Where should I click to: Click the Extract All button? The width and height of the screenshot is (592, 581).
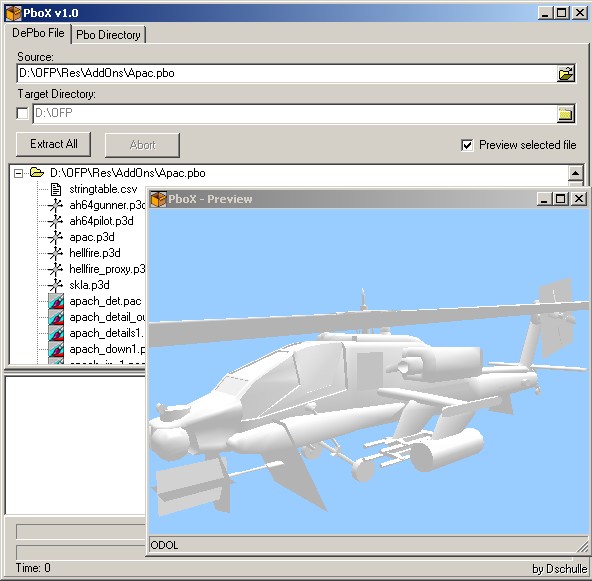[53, 144]
